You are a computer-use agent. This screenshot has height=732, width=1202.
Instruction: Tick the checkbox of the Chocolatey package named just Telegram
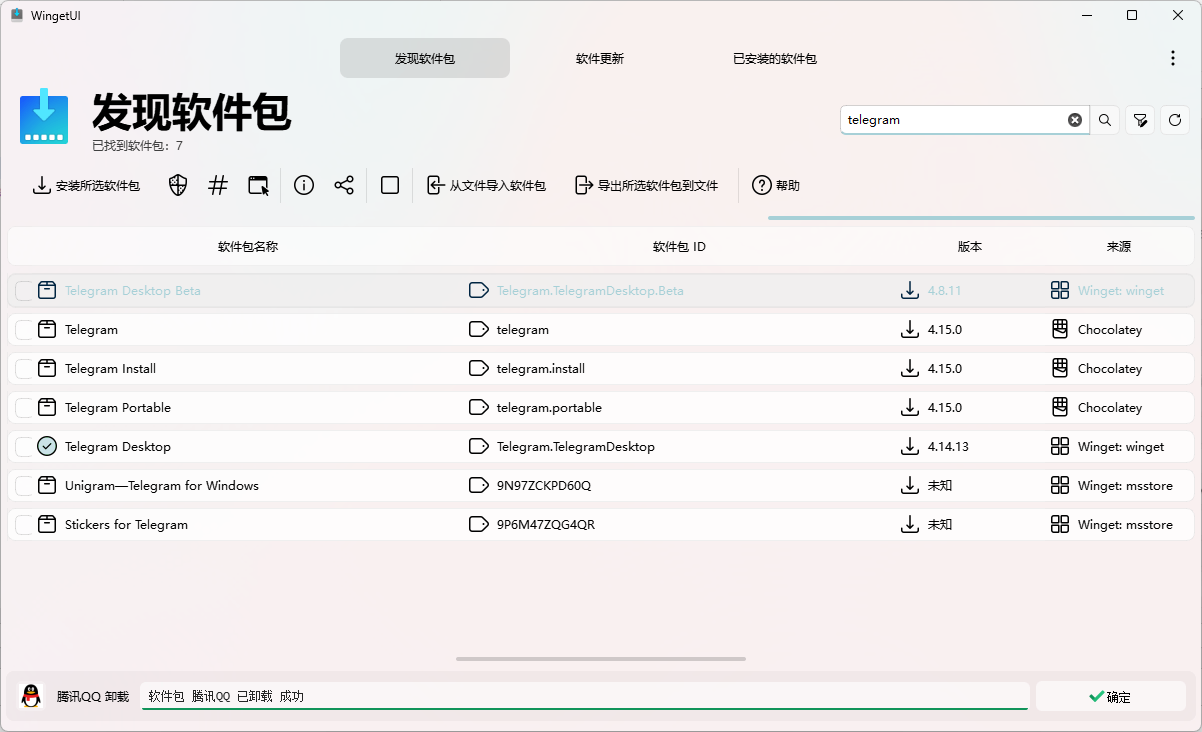coord(24,330)
